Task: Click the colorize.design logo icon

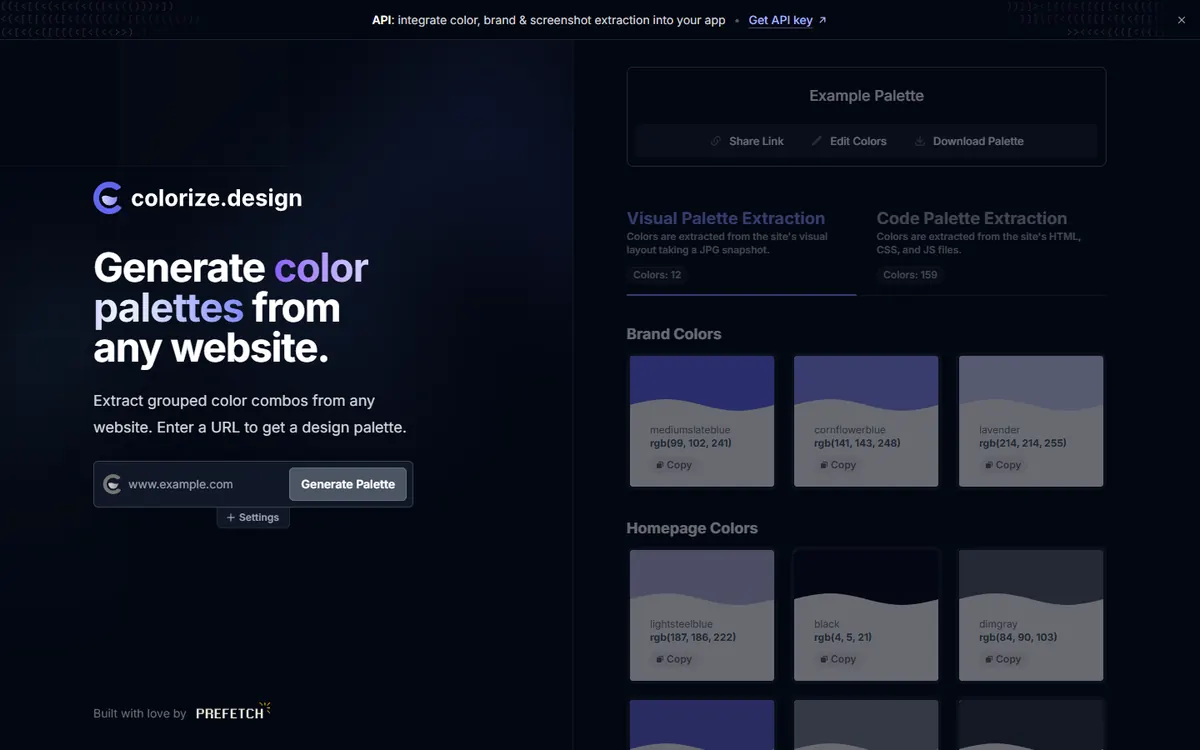Action: coord(108,198)
